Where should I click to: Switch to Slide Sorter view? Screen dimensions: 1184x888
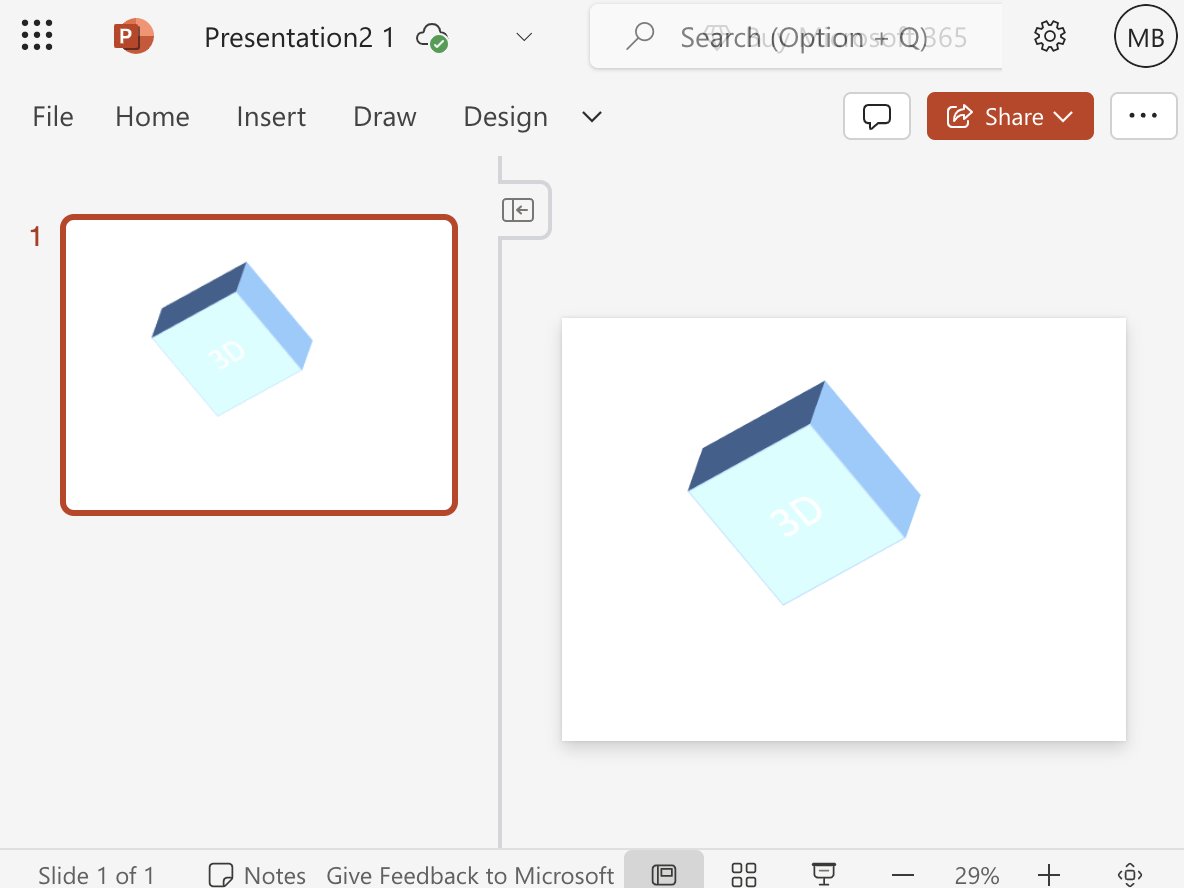(x=744, y=873)
